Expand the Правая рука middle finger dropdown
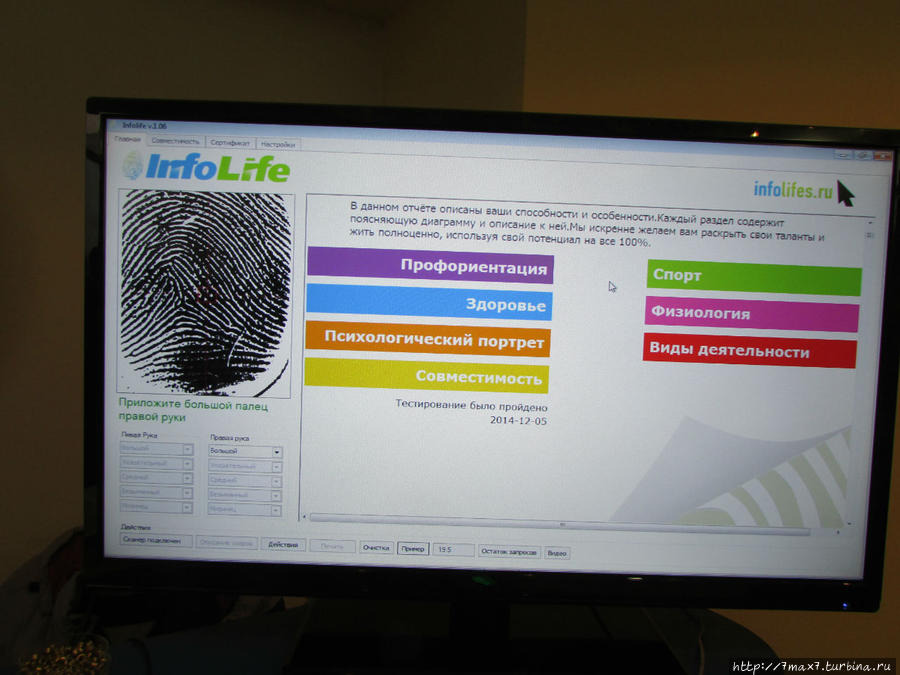The image size is (900, 675). [276, 481]
